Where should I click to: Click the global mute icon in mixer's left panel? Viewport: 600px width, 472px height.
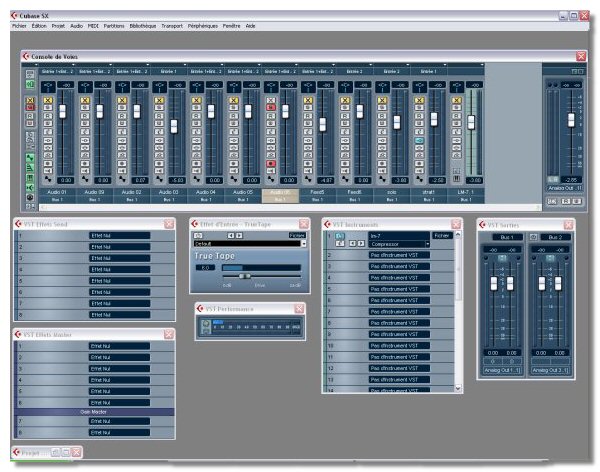(x=30, y=101)
